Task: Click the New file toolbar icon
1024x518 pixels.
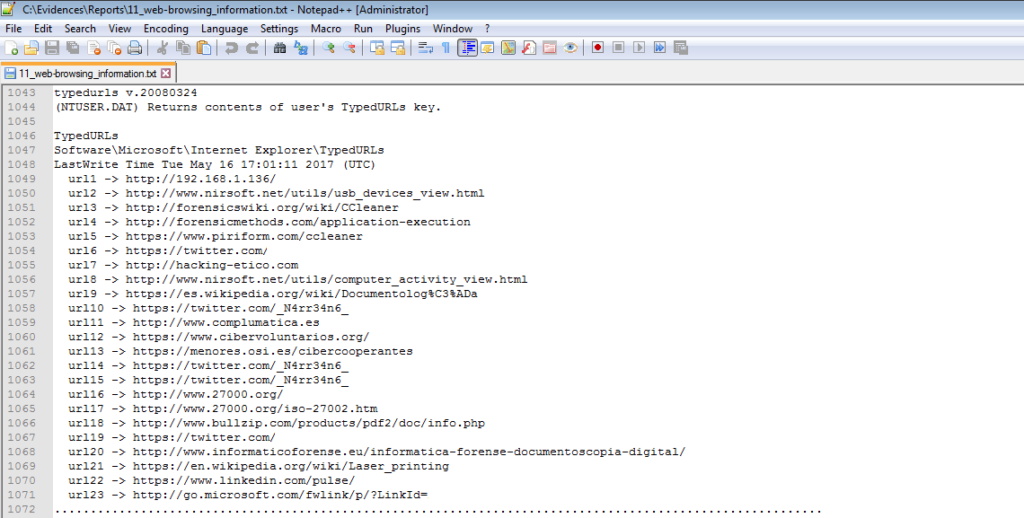Action: tap(11, 47)
